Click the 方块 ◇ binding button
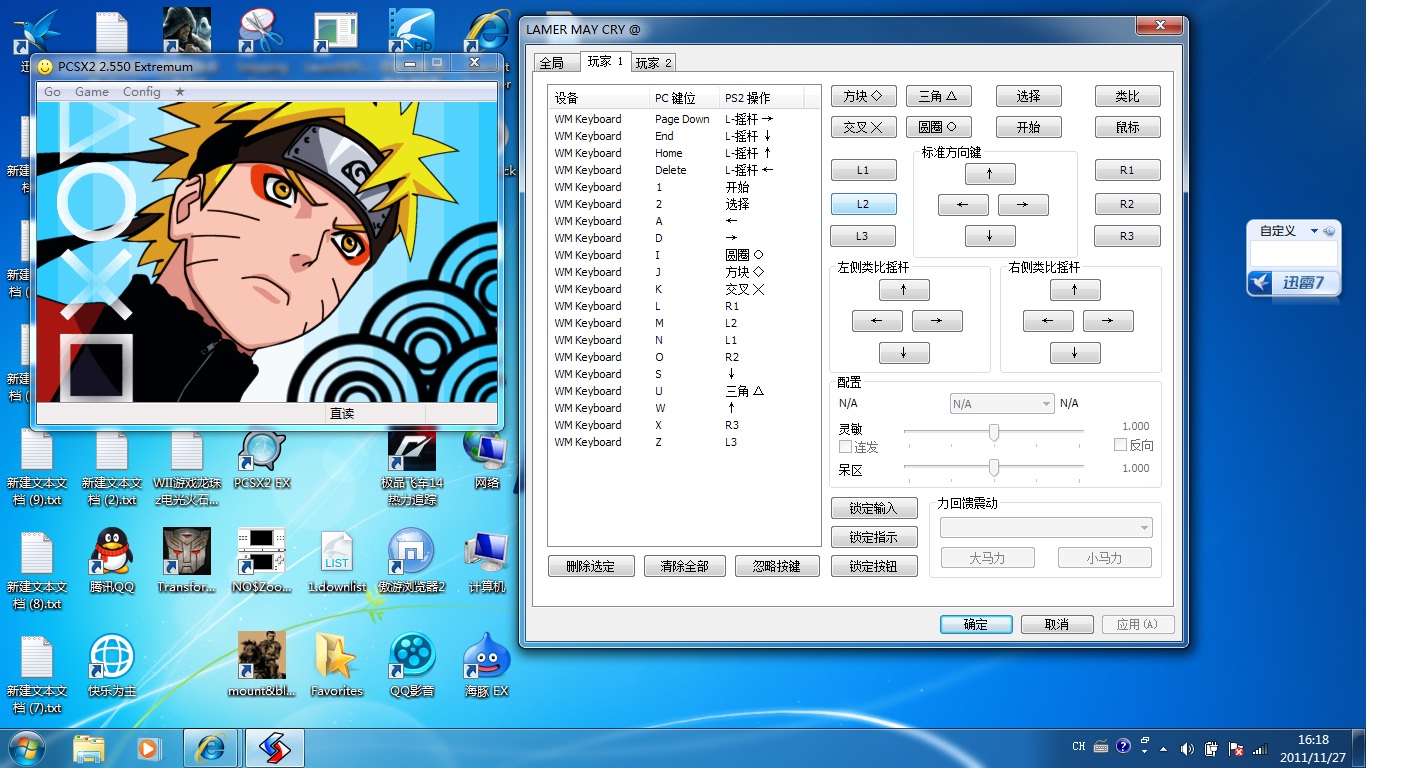The height and width of the screenshot is (768, 1401). click(863, 96)
